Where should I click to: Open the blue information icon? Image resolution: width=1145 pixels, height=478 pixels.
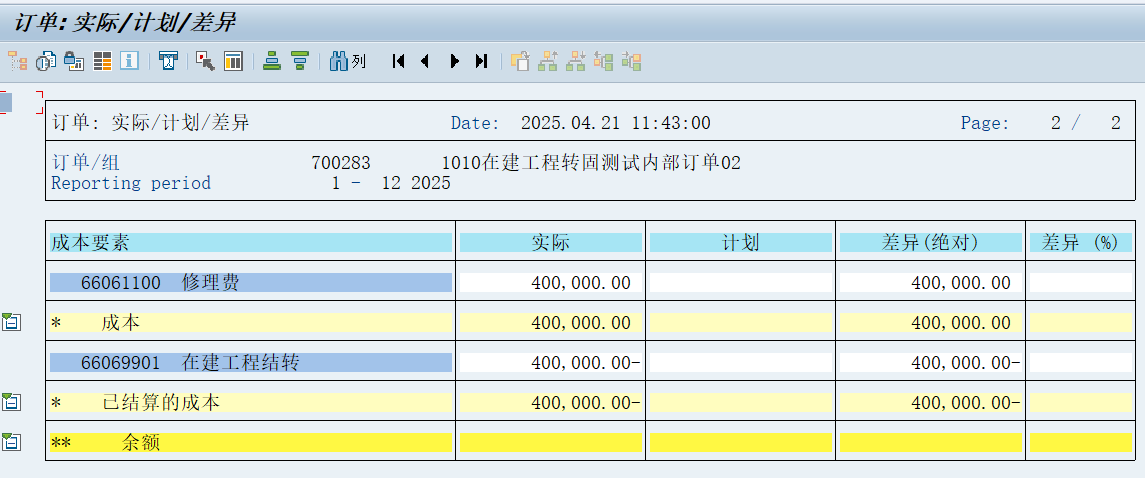pyautogui.click(x=129, y=61)
